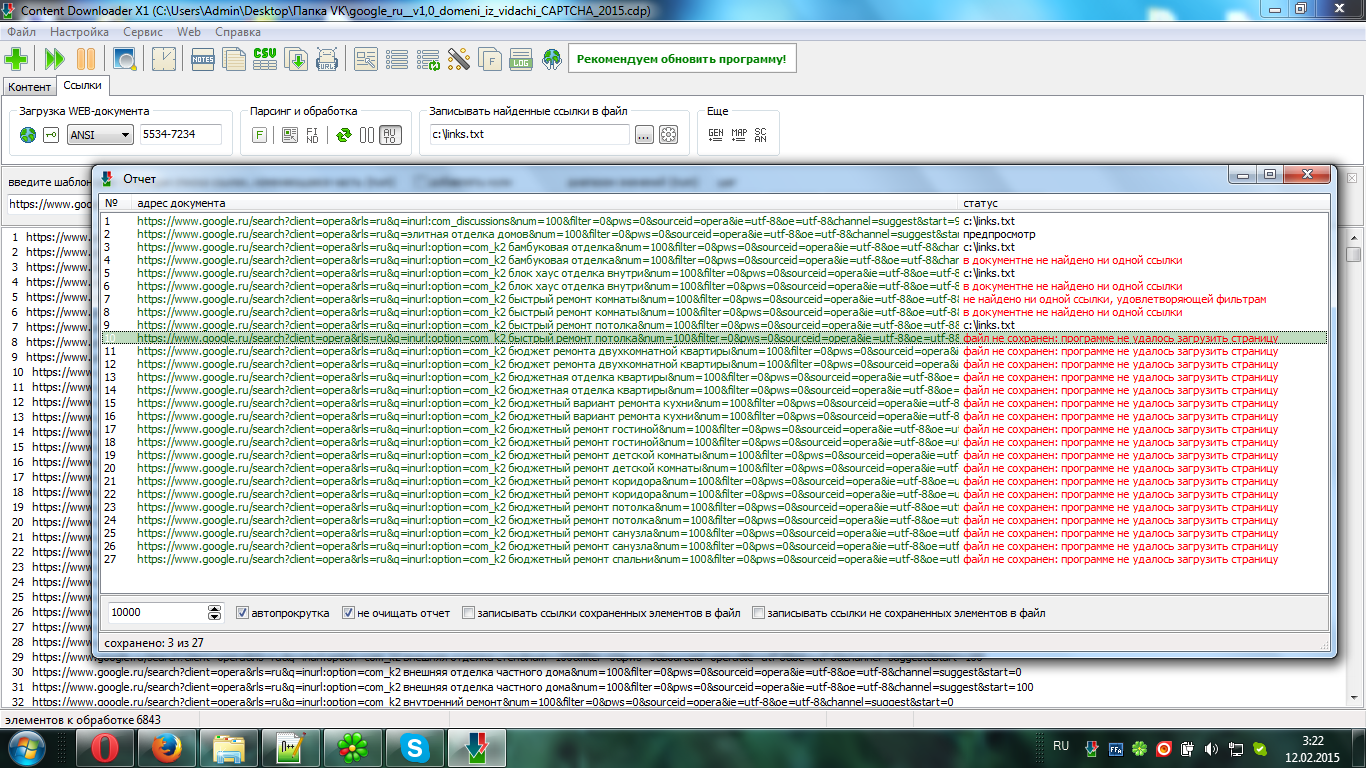Open Firefox from the taskbar
The image size is (1366, 768).
(166, 747)
